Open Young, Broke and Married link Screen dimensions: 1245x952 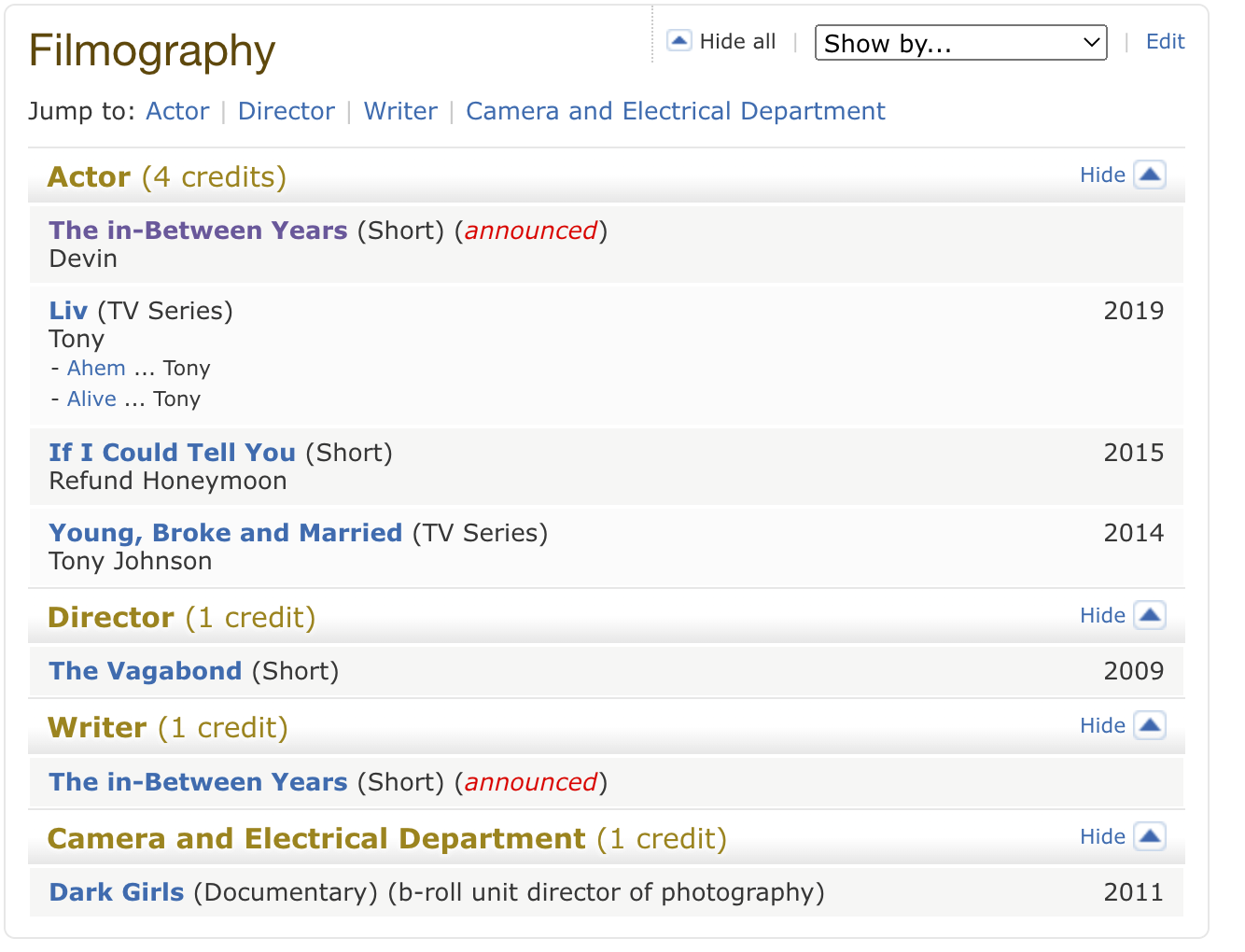tap(225, 533)
